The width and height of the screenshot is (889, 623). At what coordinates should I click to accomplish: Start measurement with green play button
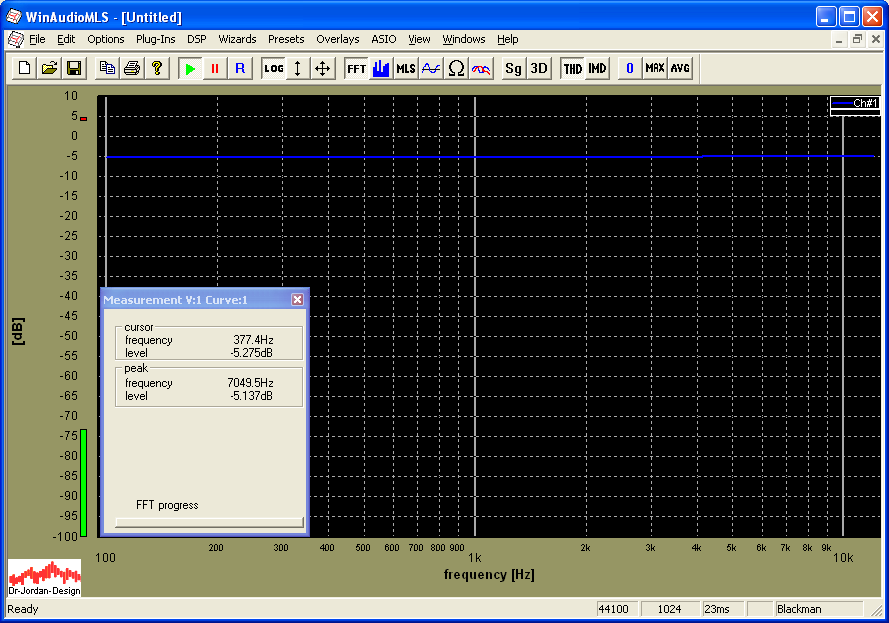pos(190,68)
